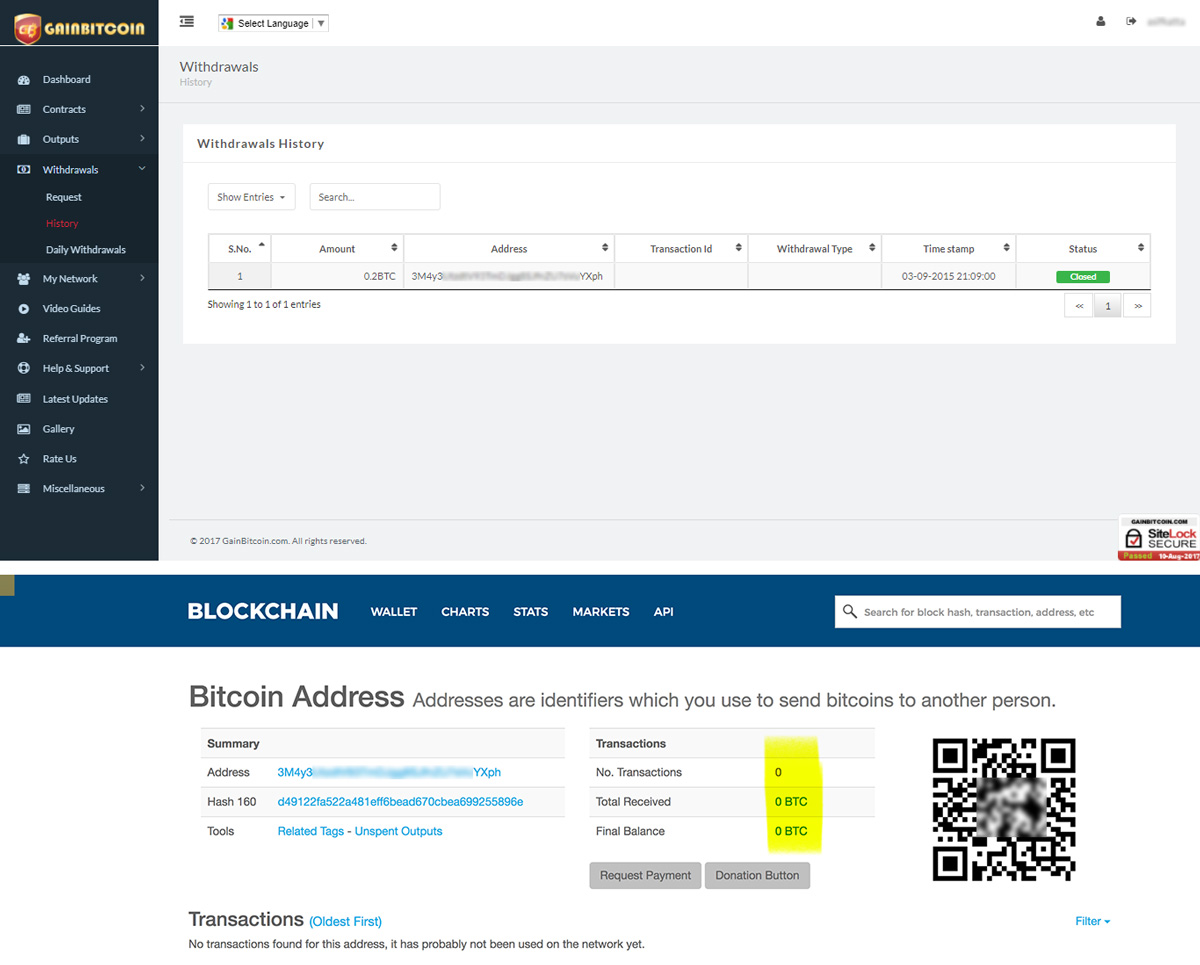Click the GainBitcoin logo

point(79,29)
